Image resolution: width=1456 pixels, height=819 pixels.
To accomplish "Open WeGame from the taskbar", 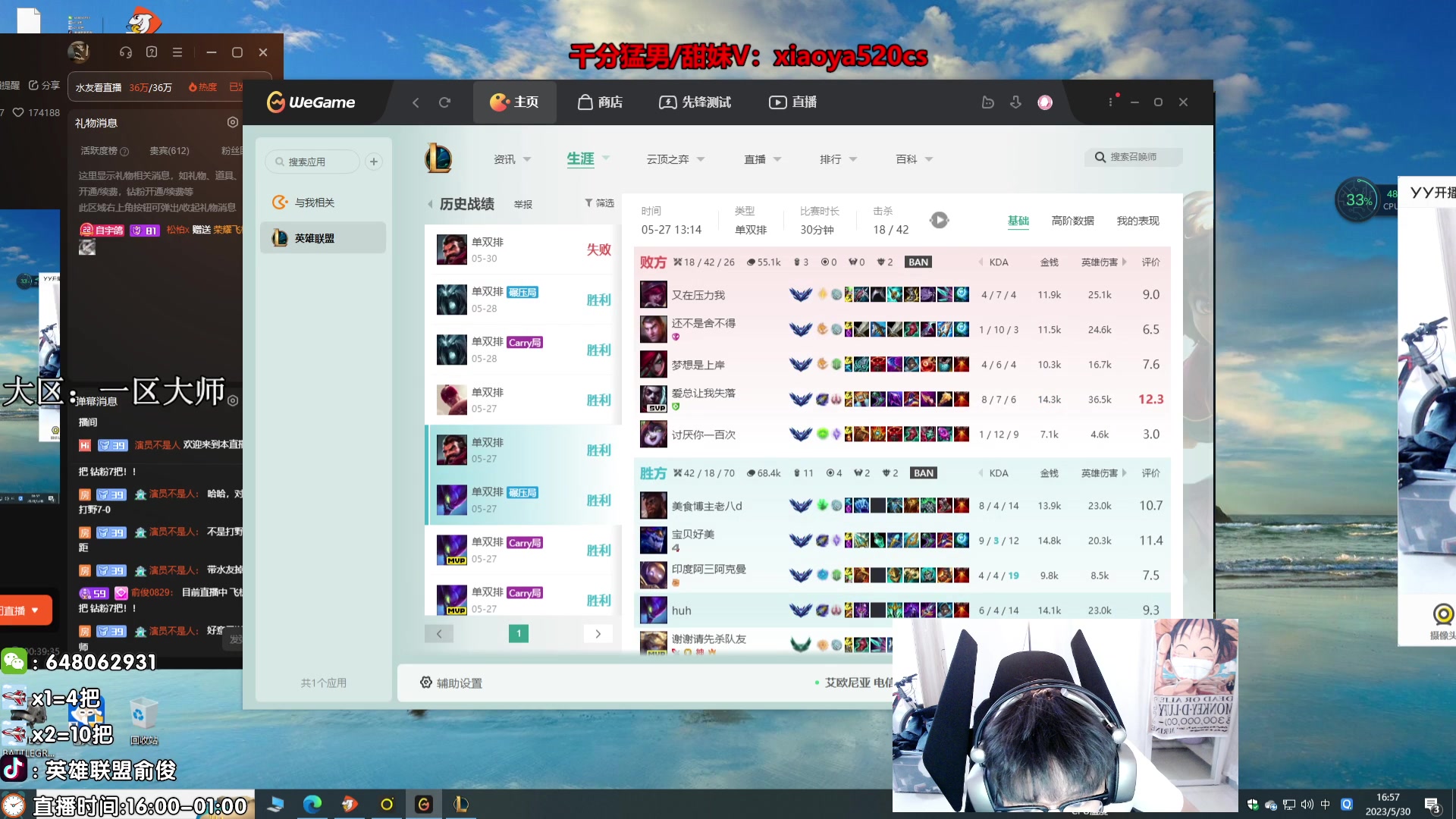I will [424, 804].
